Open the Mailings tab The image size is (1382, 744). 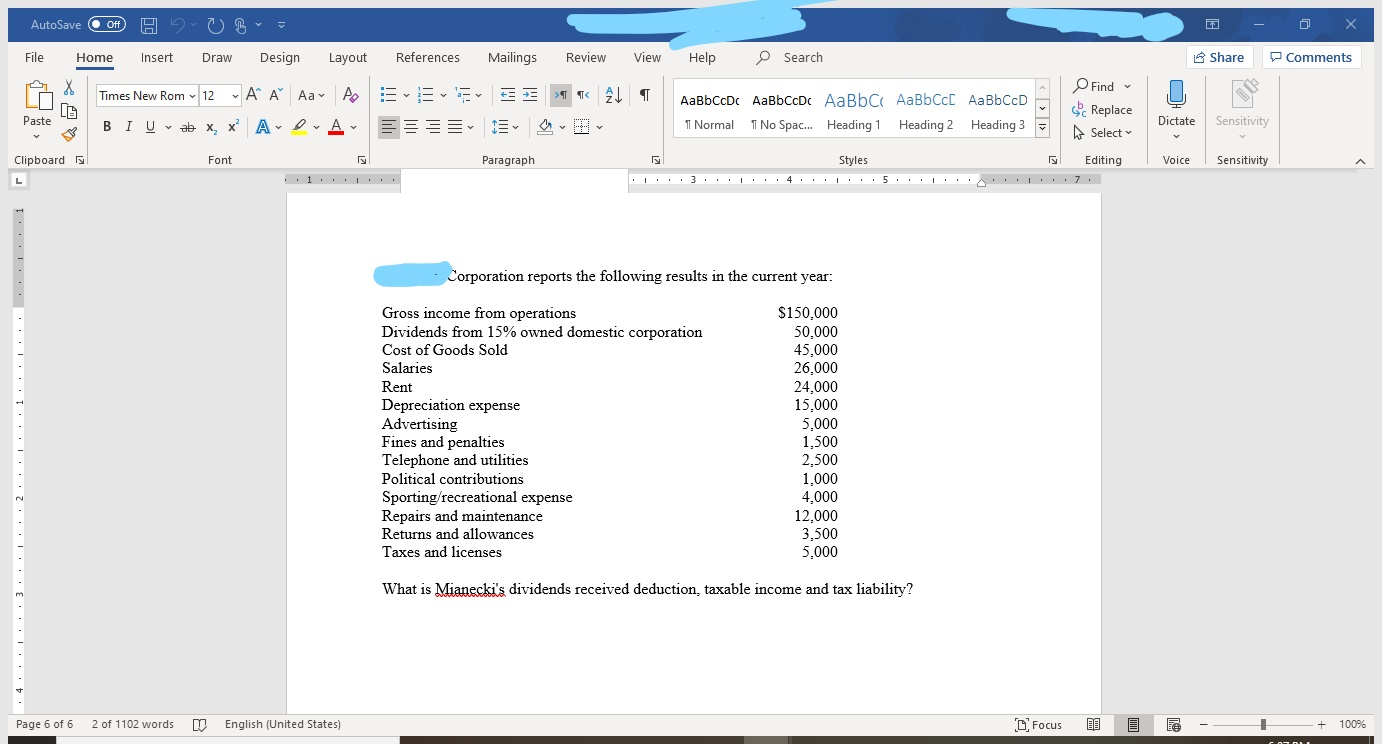(x=512, y=57)
